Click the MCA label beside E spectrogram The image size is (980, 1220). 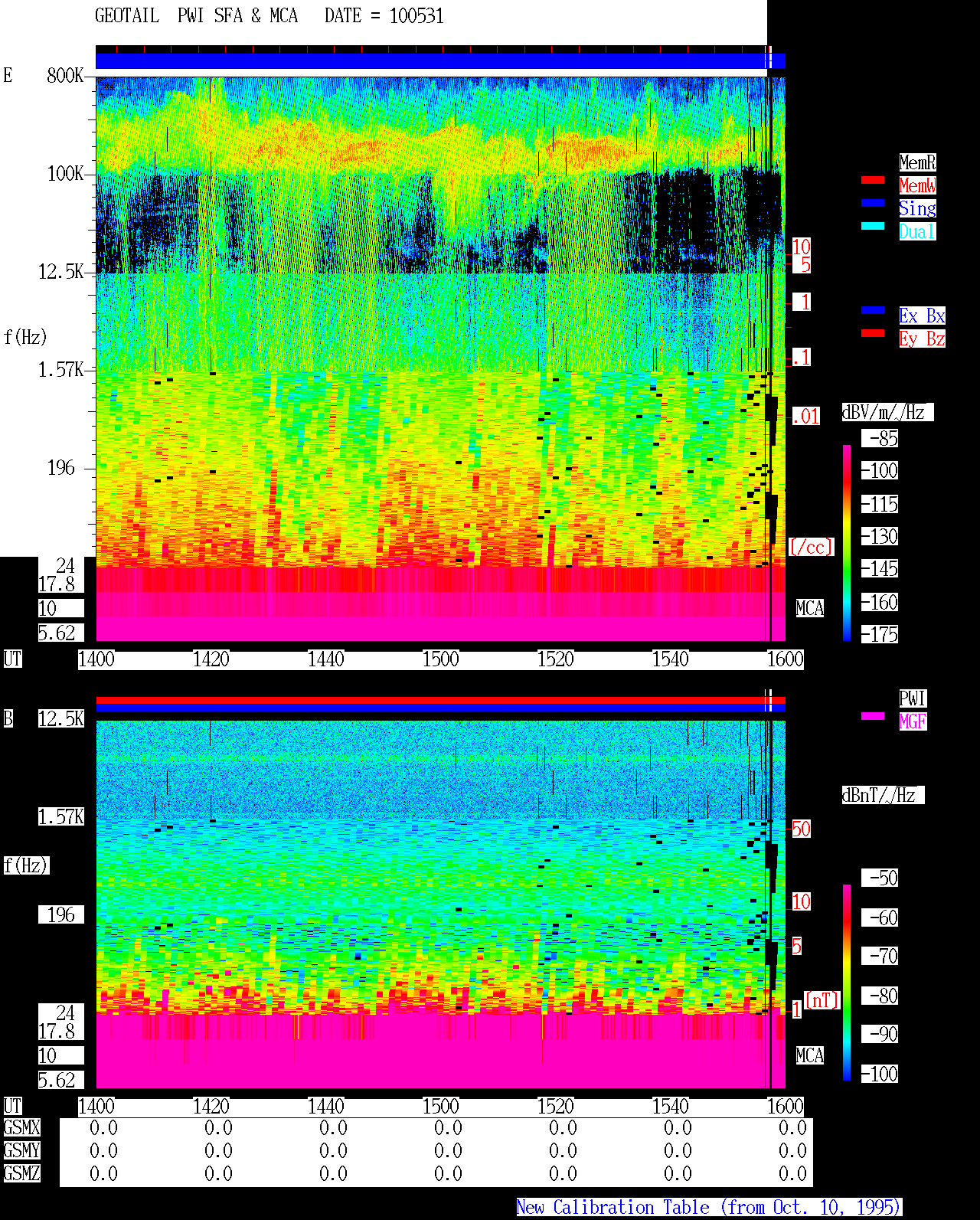pyautogui.click(x=810, y=608)
